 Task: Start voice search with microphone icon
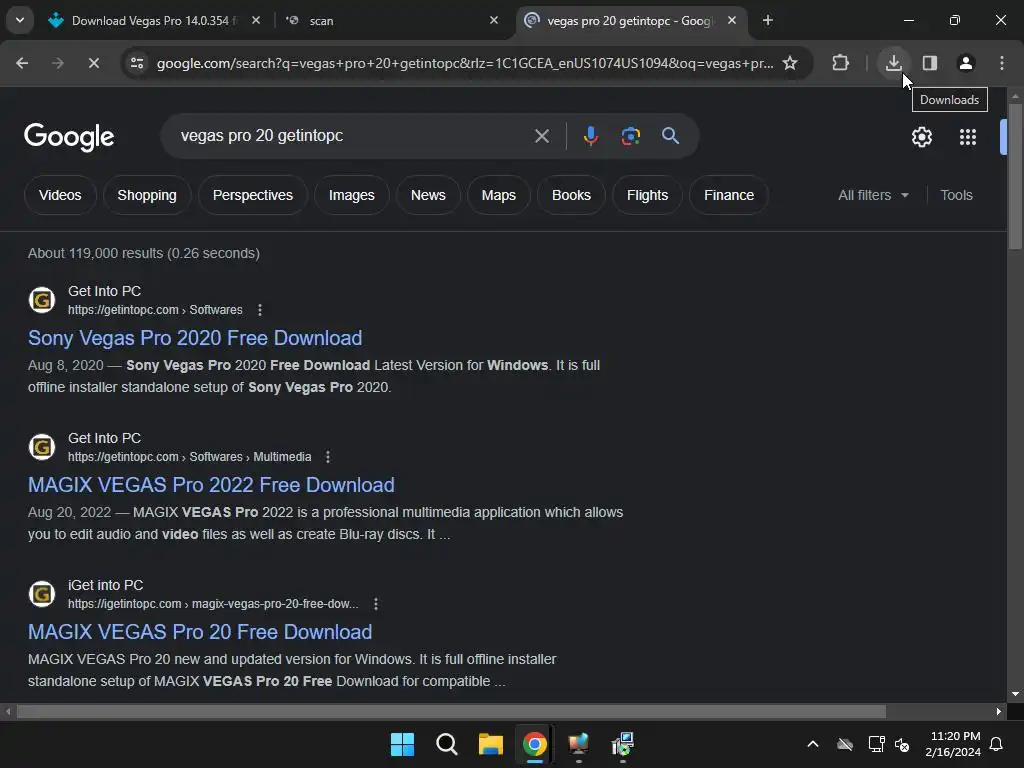tap(590, 136)
